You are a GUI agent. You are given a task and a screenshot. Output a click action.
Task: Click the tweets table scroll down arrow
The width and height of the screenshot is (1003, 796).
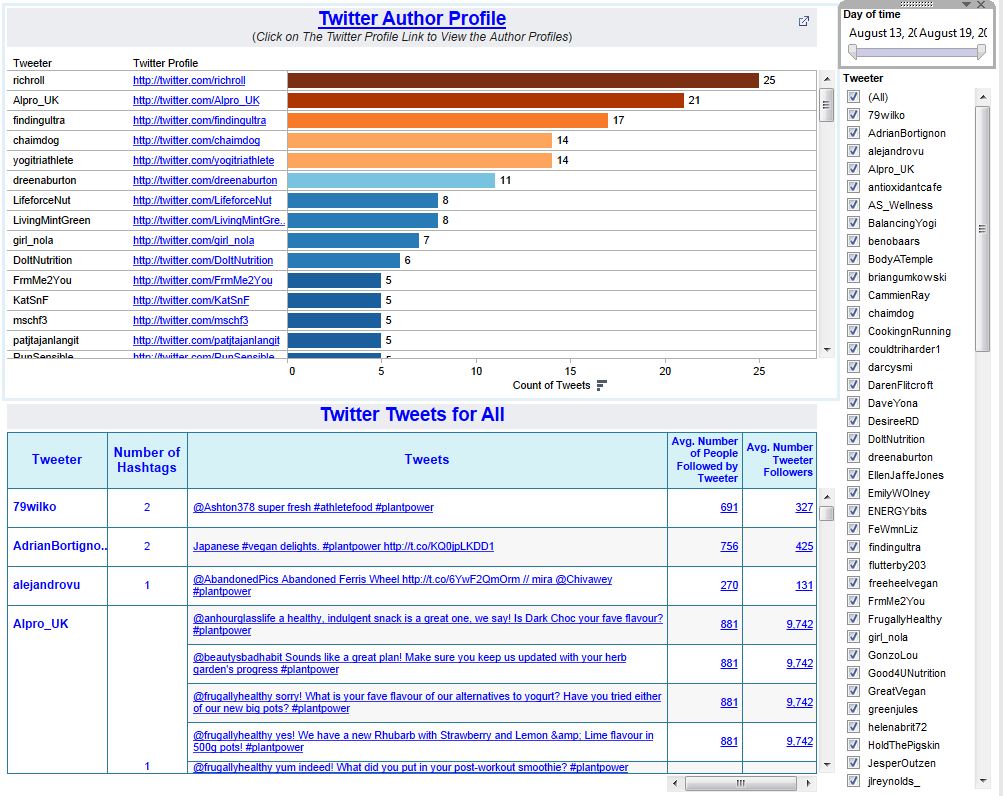[x=826, y=765]
